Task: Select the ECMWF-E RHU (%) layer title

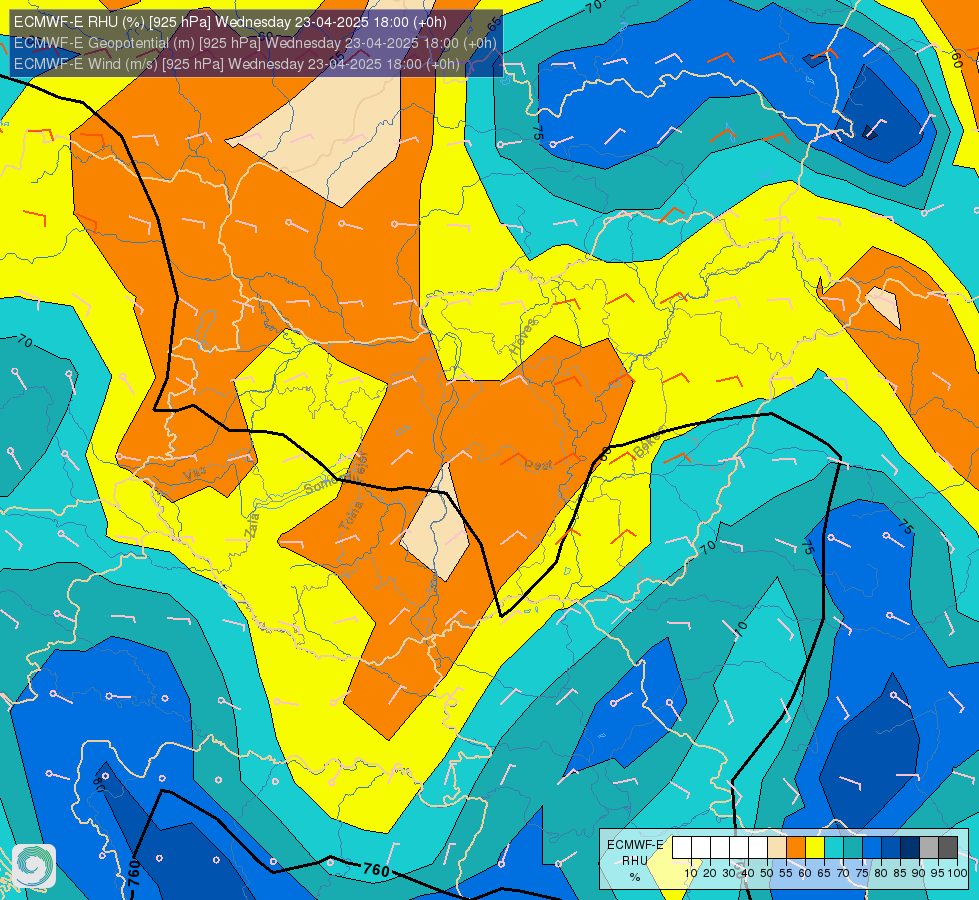Action: coord(230,22)
